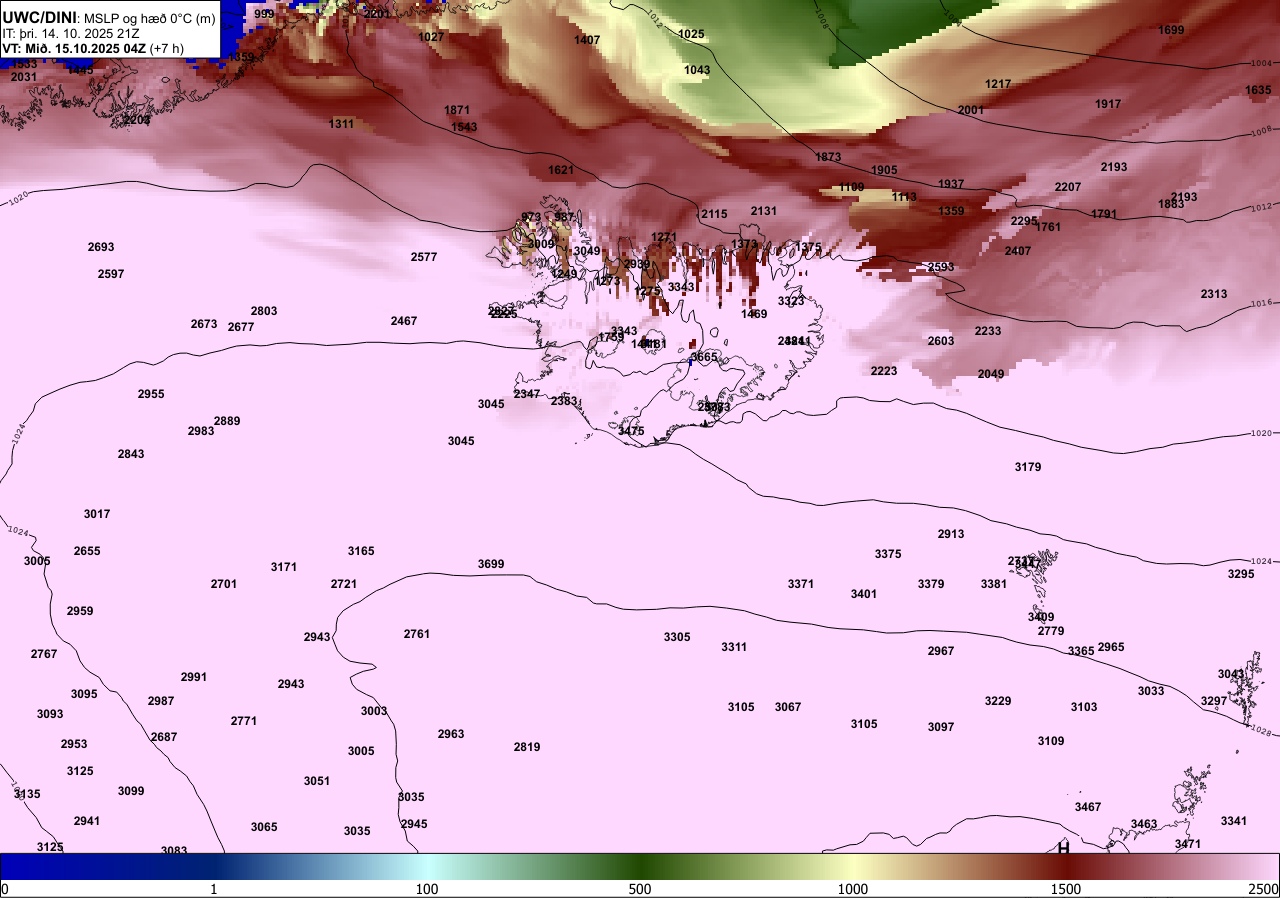1280x898 pixels.
Task: Click the map value '2001'
Action: [x=971, y=110]
